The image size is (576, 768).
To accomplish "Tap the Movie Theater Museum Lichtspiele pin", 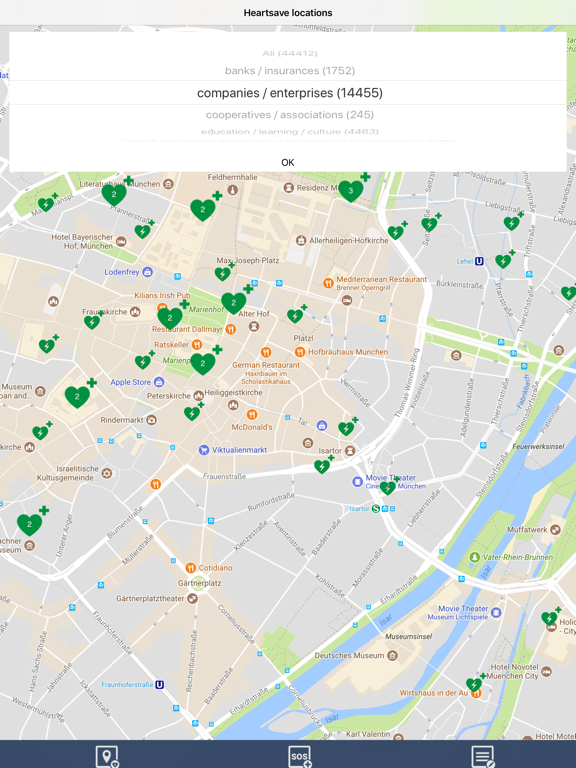I will tap(496, 612).
